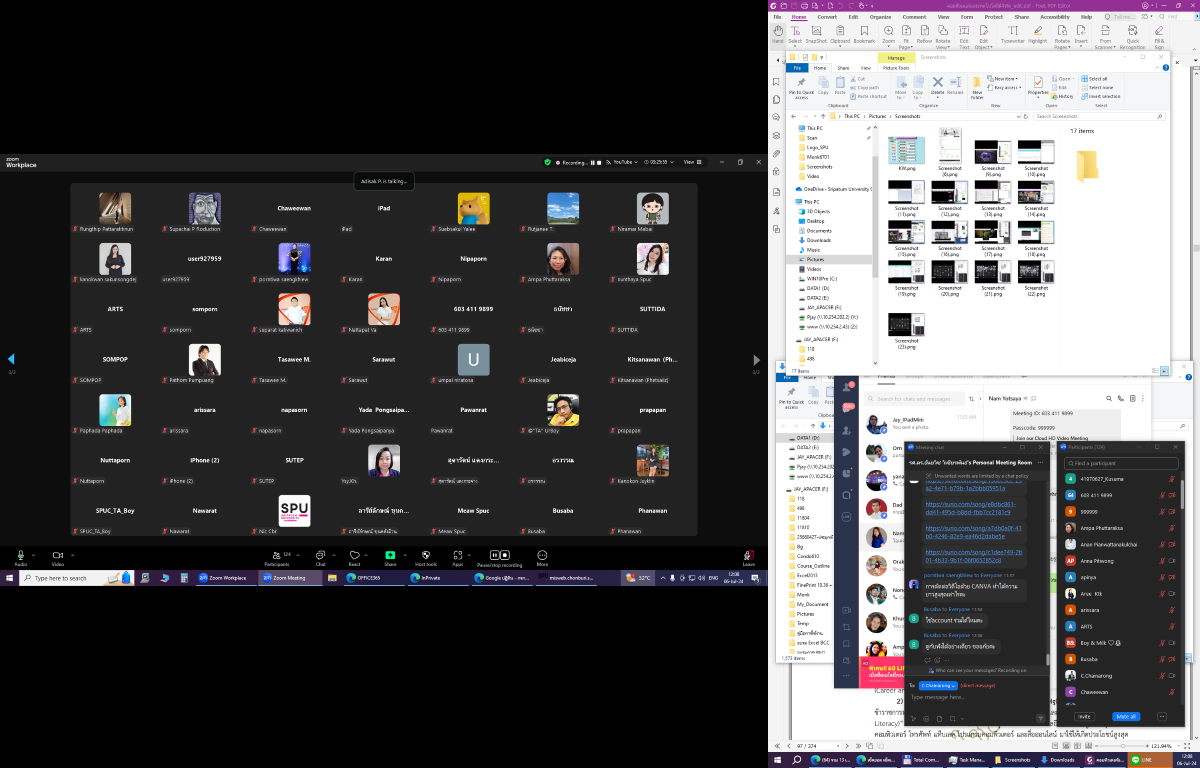This screenshot has width=1200, height=768.
Task: Mute or unmute the Zoom Audio microphone
Action: pyautogui.click(x=21, y=557)
